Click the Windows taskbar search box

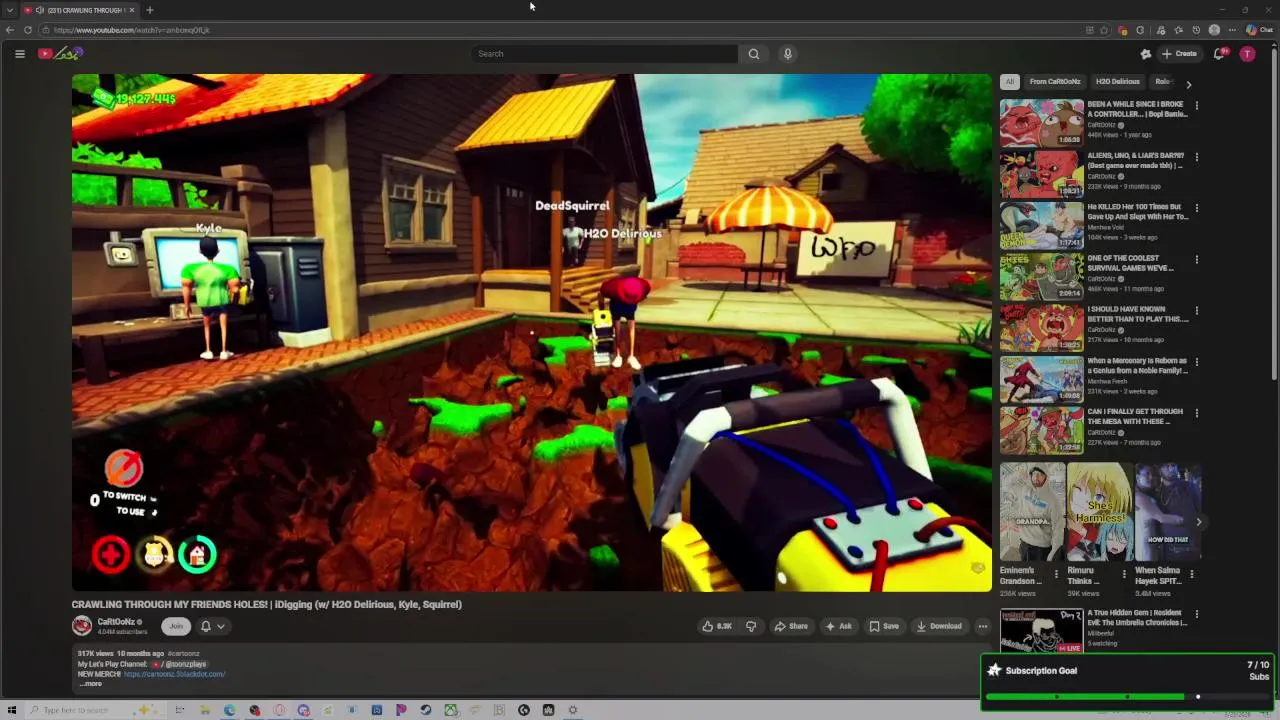95,710
